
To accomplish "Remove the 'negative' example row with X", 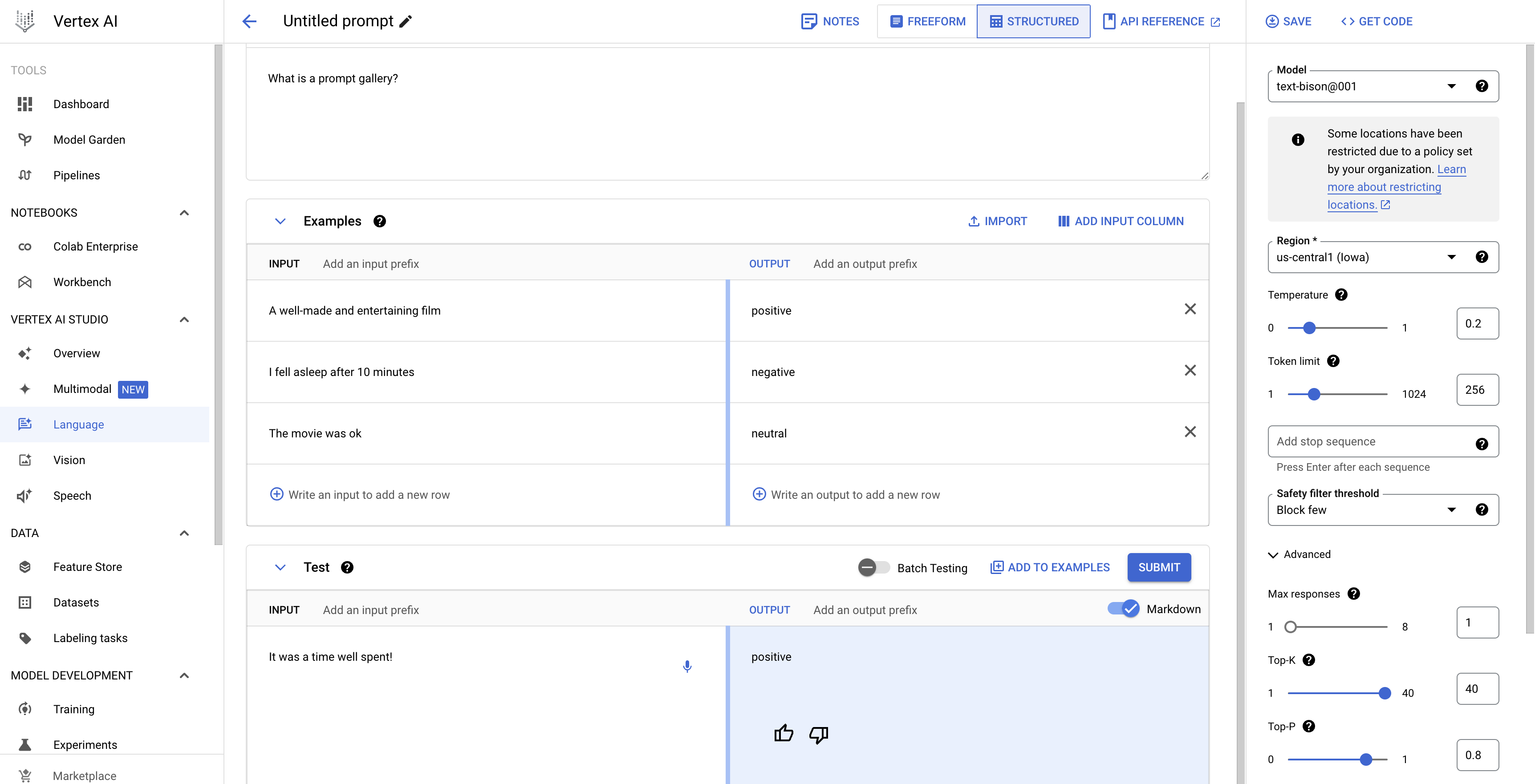I will [1190, 371].
